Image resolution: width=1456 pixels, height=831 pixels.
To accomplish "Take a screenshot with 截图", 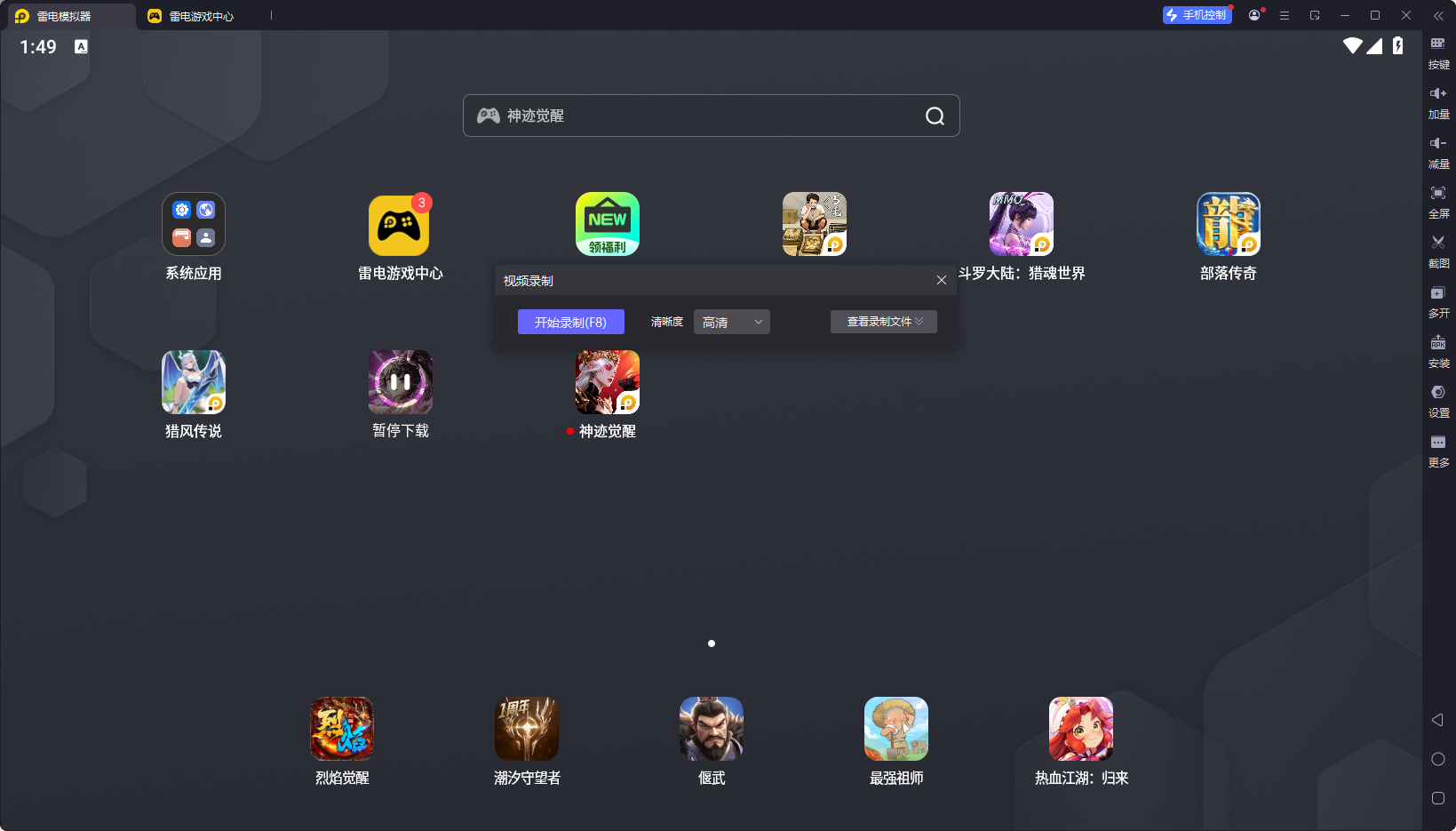I will click(1438, 252).
